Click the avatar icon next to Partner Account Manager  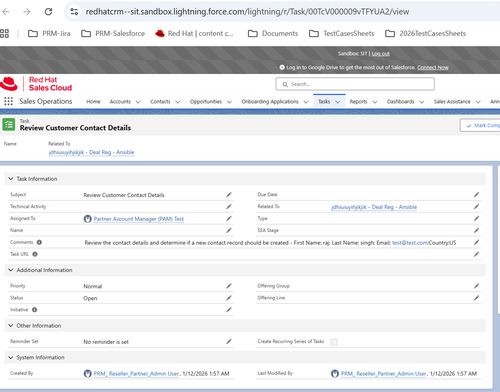click(87, 219)
